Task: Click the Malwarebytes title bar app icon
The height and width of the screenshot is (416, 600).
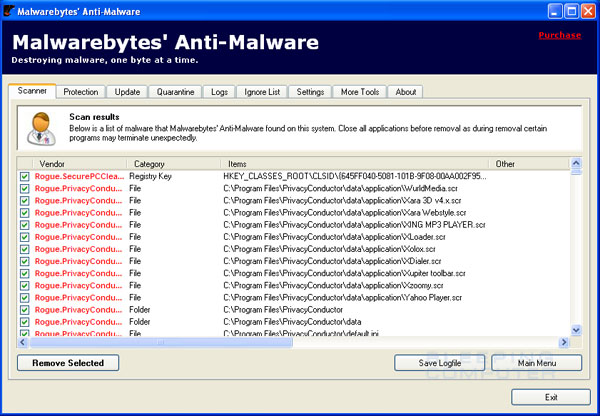Action: [9, 11]
